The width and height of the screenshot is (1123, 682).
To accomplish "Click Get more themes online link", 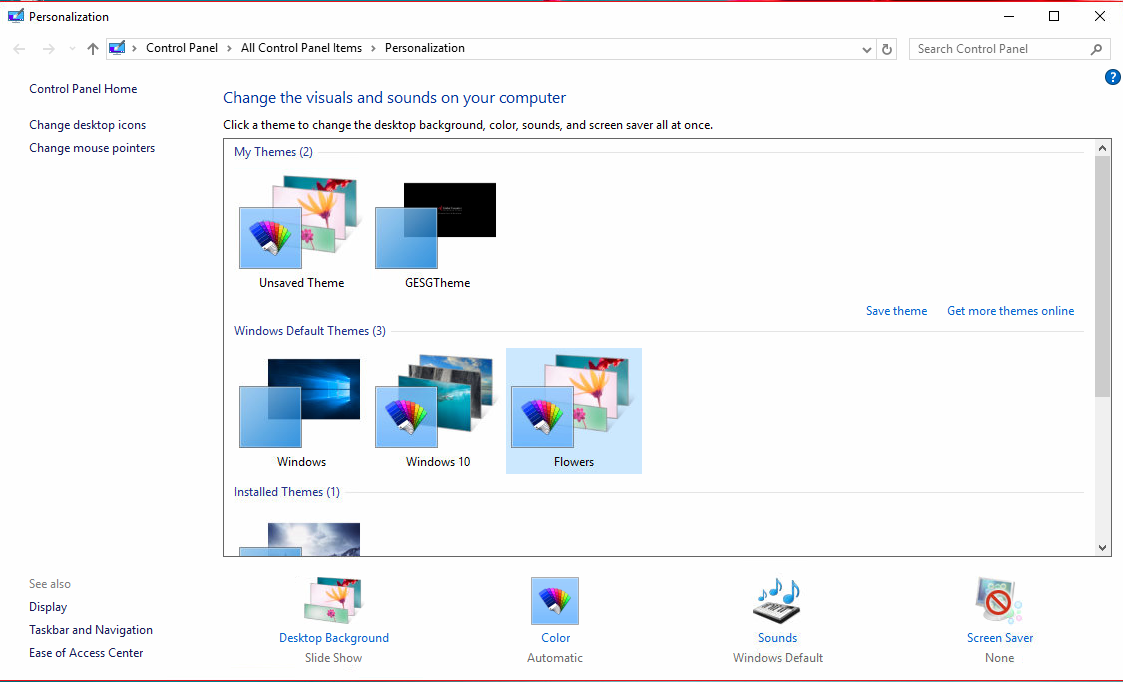I will 1011,311.
